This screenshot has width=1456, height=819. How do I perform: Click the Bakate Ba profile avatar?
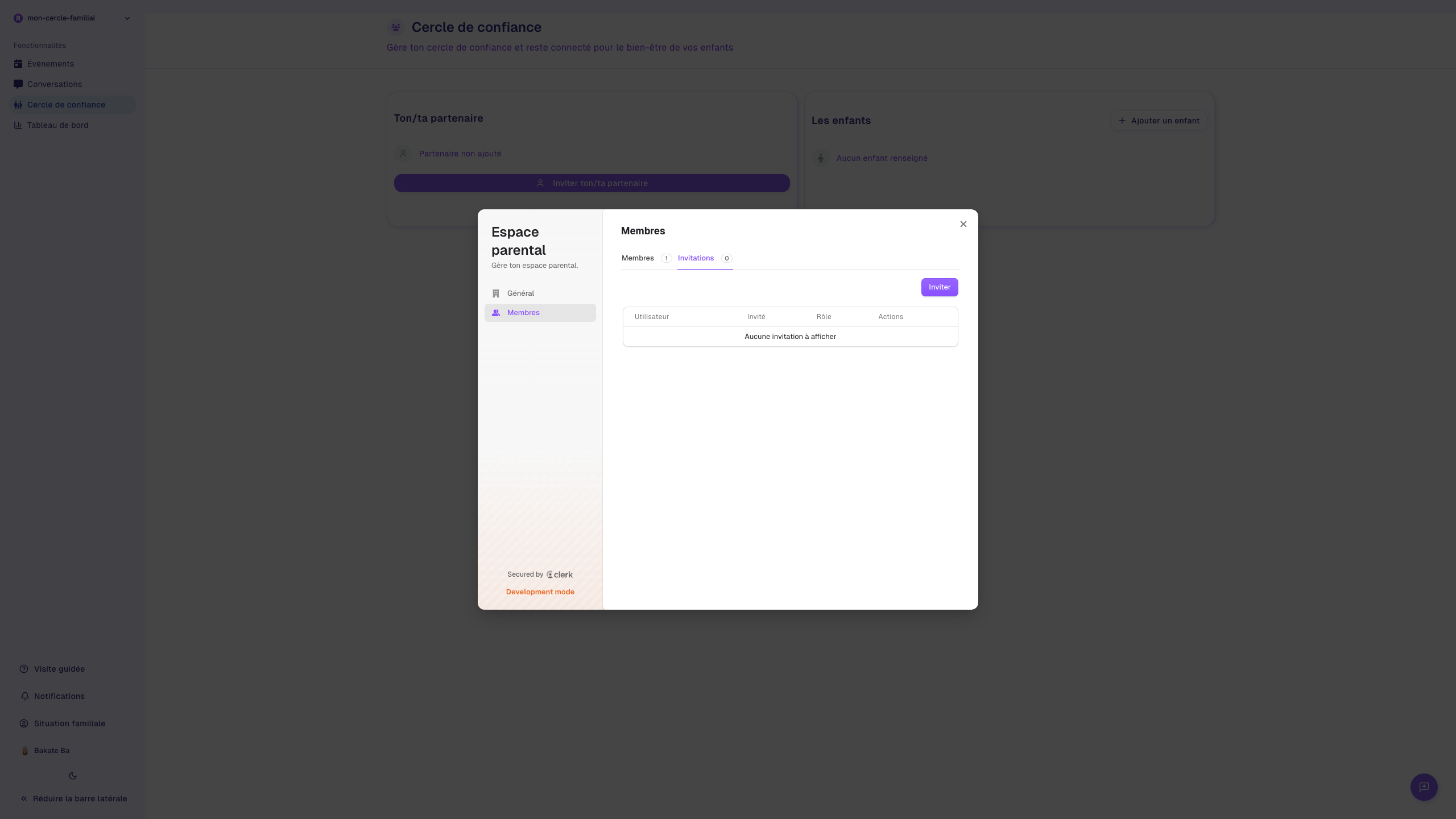click(x=25, y=750)
